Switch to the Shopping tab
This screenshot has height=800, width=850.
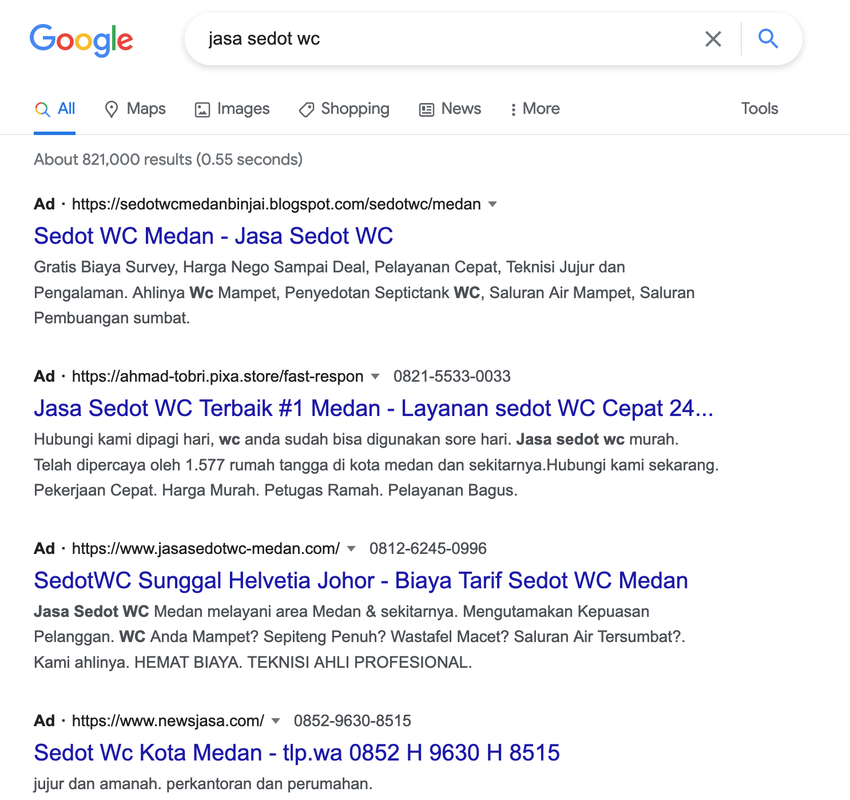tap(355, 109)
